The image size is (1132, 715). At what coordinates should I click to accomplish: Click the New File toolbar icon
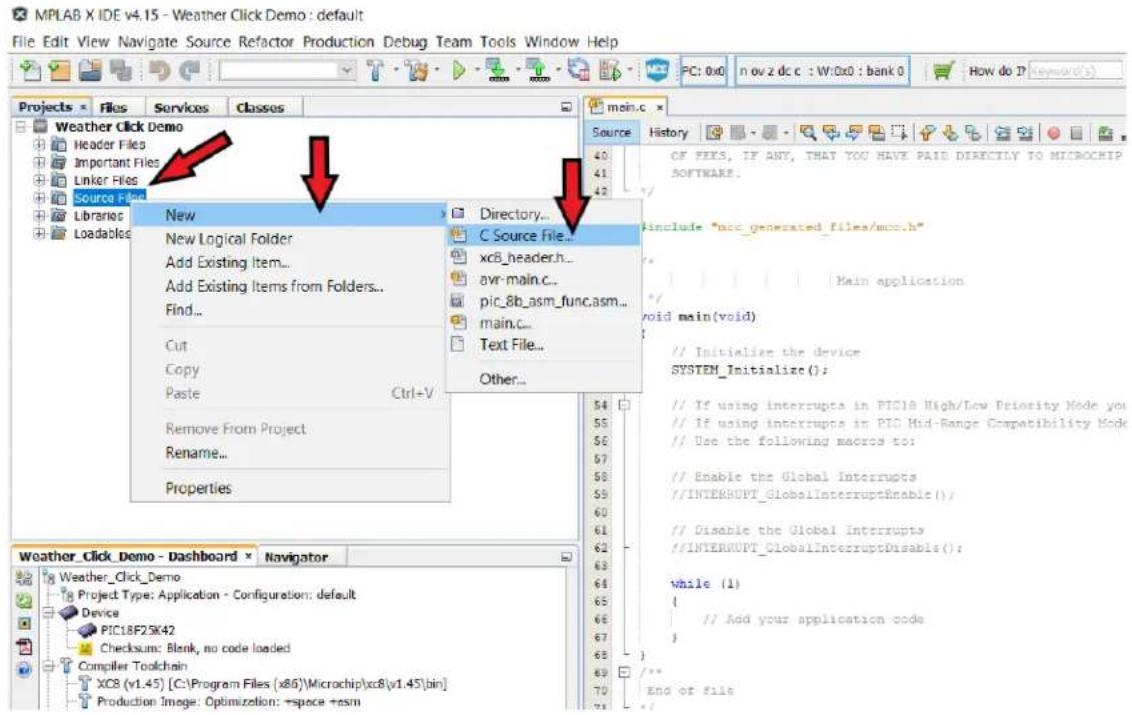pos(30,71)
